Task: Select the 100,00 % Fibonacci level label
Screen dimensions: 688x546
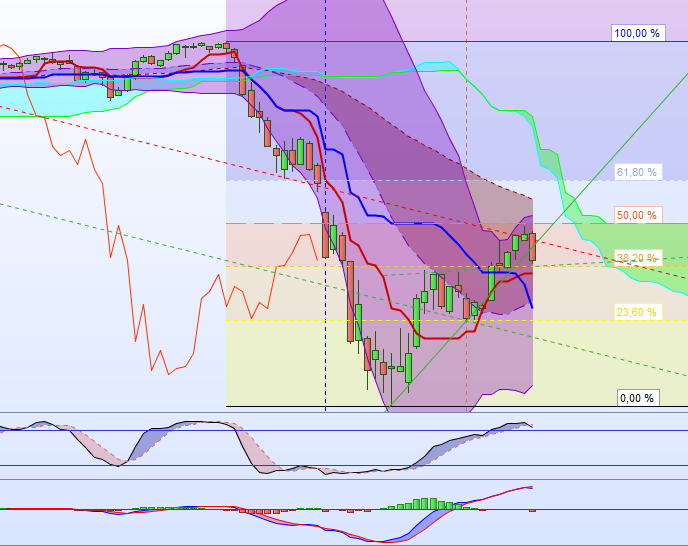Action: (x=638, y=33)
